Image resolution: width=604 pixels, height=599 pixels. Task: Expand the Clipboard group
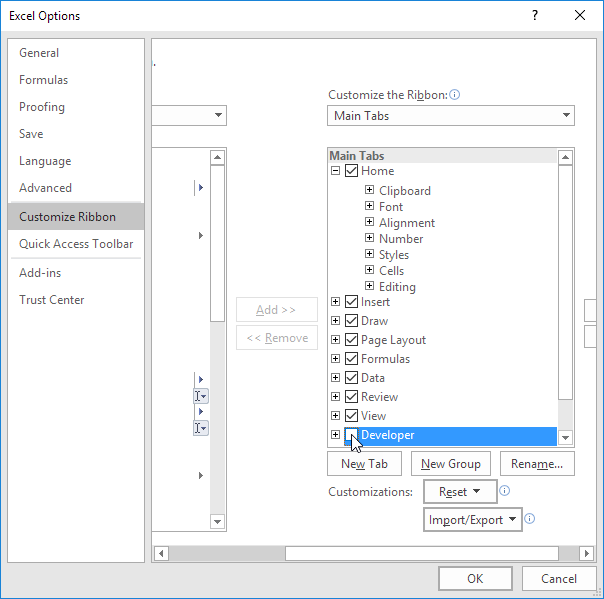tap(369, 190)
